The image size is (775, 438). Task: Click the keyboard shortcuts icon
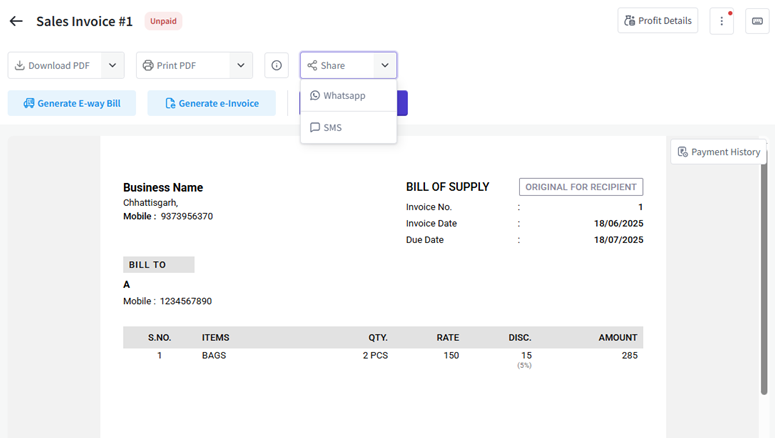pyautogui.click(x=757, y=21)
